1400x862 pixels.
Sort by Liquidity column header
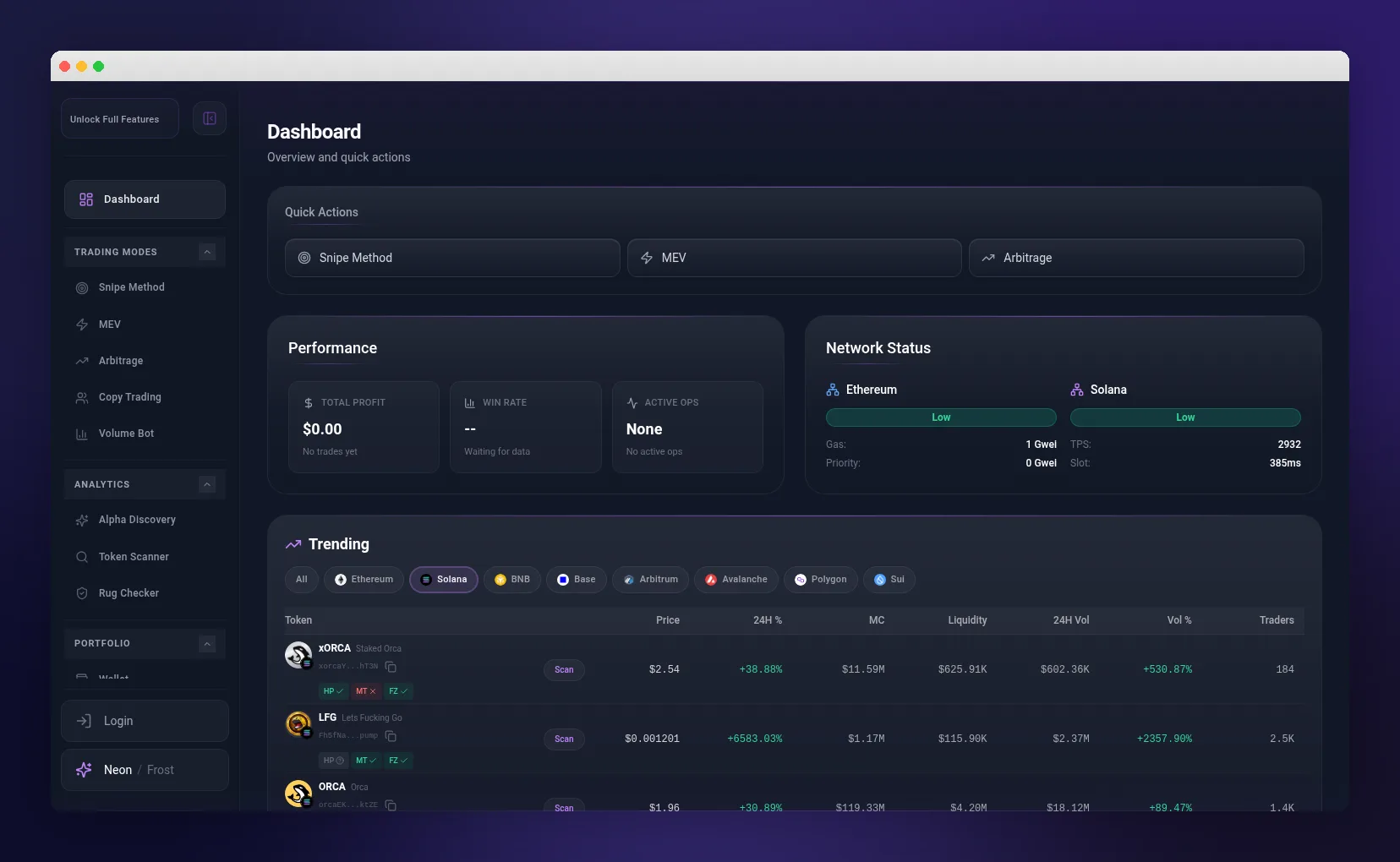click(967, 620)
